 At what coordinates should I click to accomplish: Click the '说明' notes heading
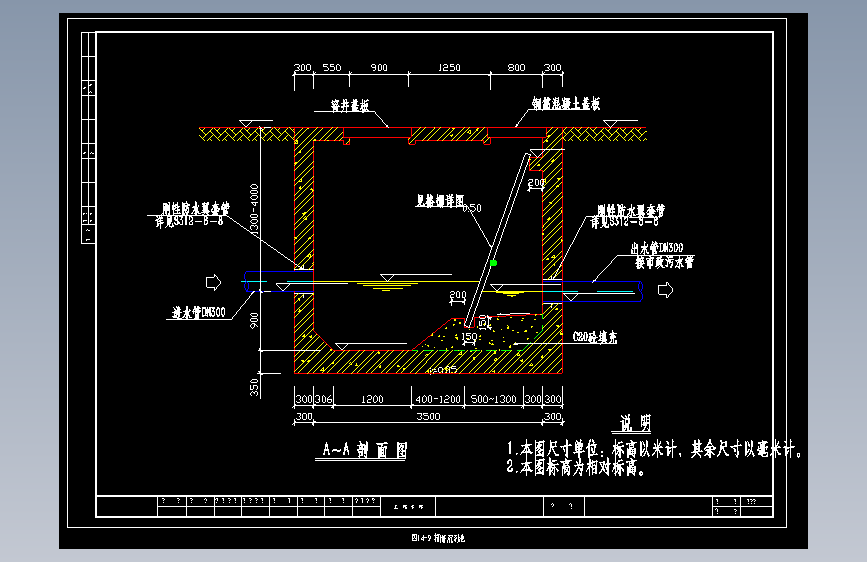[x=635, y=423]
